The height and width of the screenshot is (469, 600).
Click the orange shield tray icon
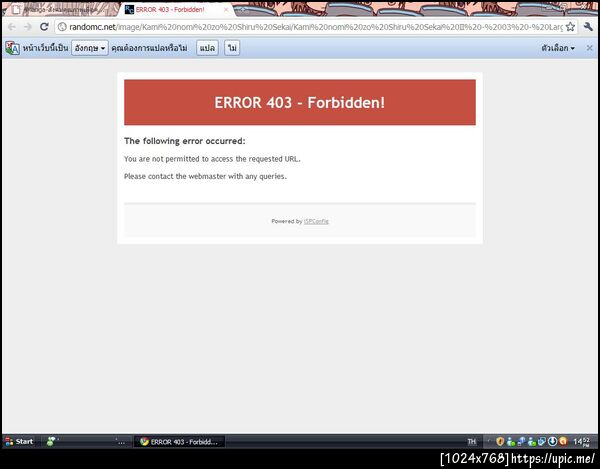500,441
